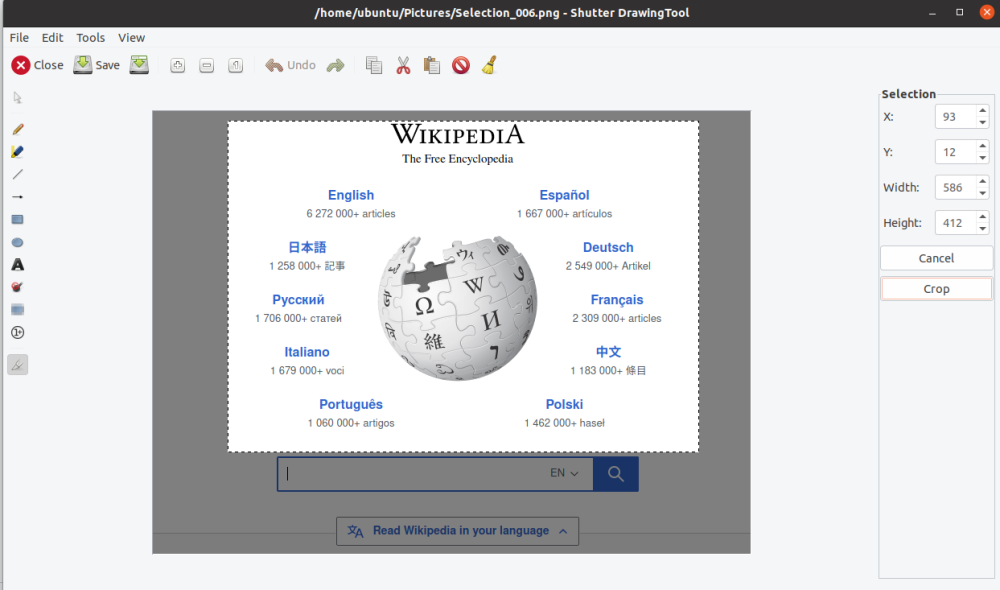Clear all with the broom icon
This screenshot has width=1000, height=590.
[489, 65]
